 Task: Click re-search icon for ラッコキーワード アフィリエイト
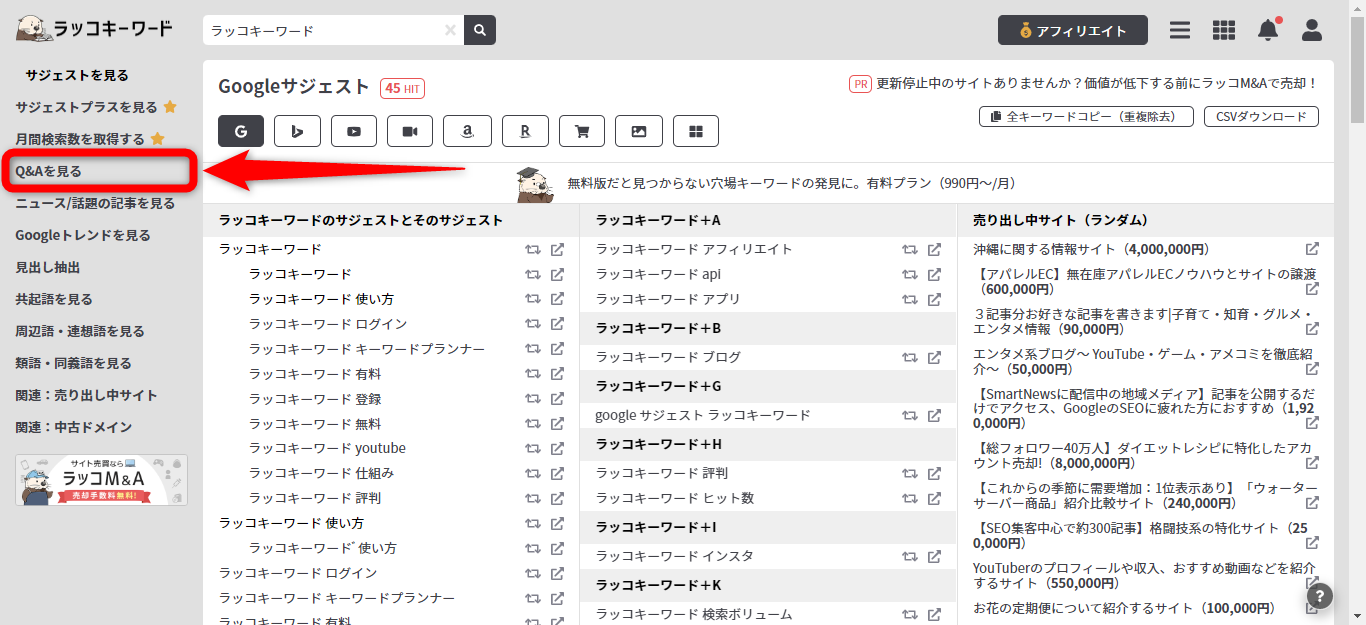(910, 249)
